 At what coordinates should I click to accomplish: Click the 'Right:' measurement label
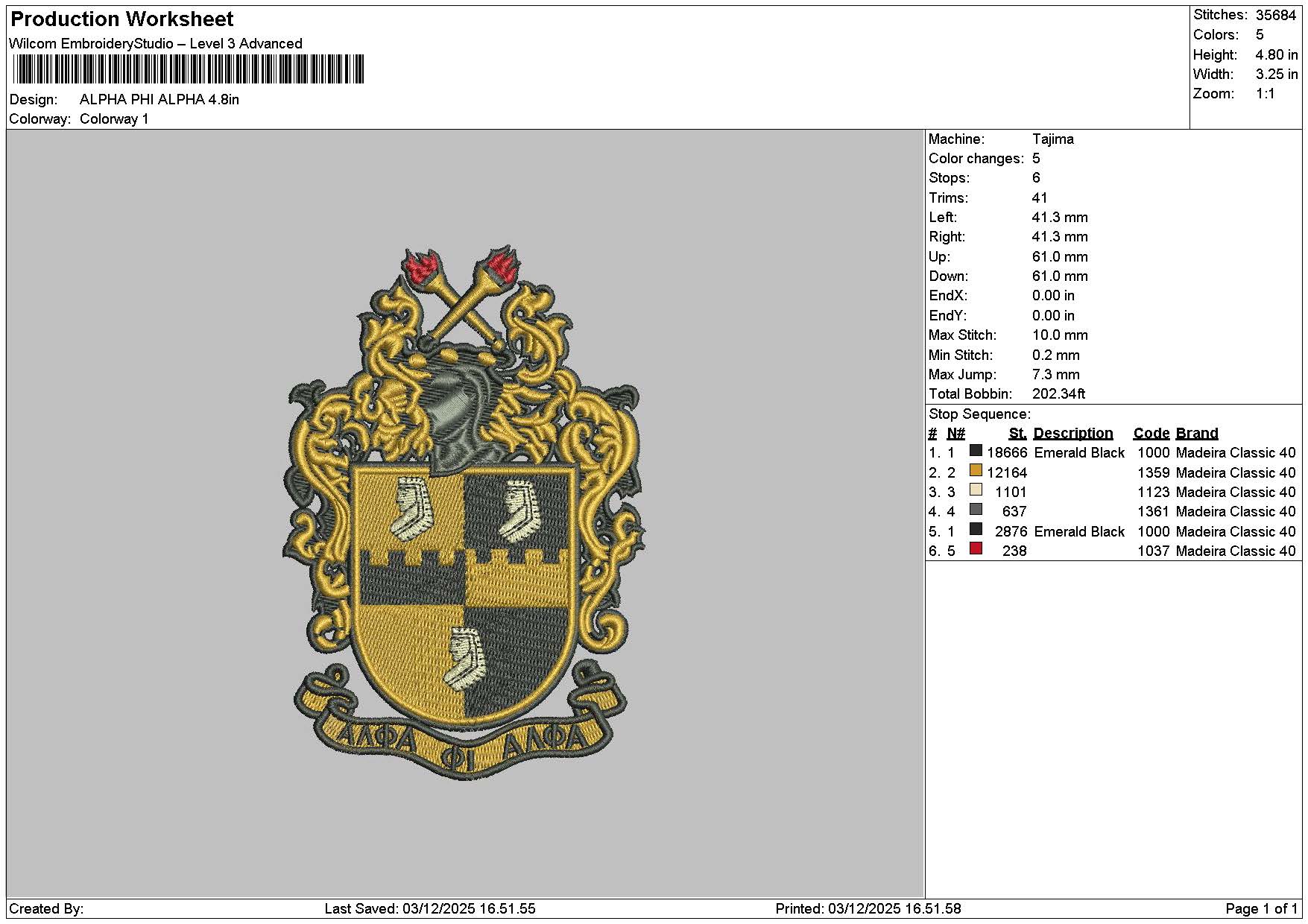tap(947, 237)
